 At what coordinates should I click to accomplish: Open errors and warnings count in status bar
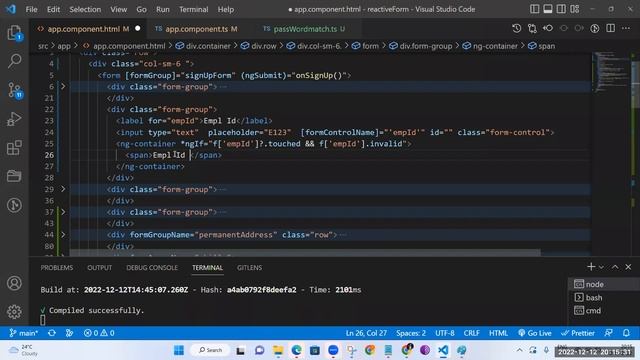pyautogui.click(x=99, y=333)
